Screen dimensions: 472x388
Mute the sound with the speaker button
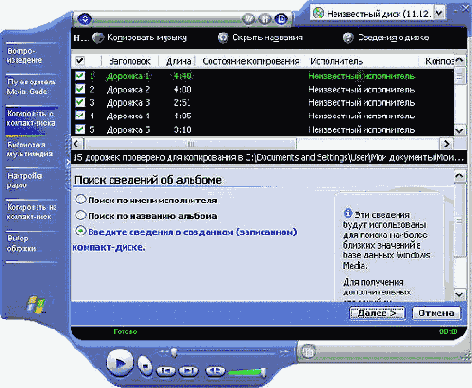tap(215, 371)
